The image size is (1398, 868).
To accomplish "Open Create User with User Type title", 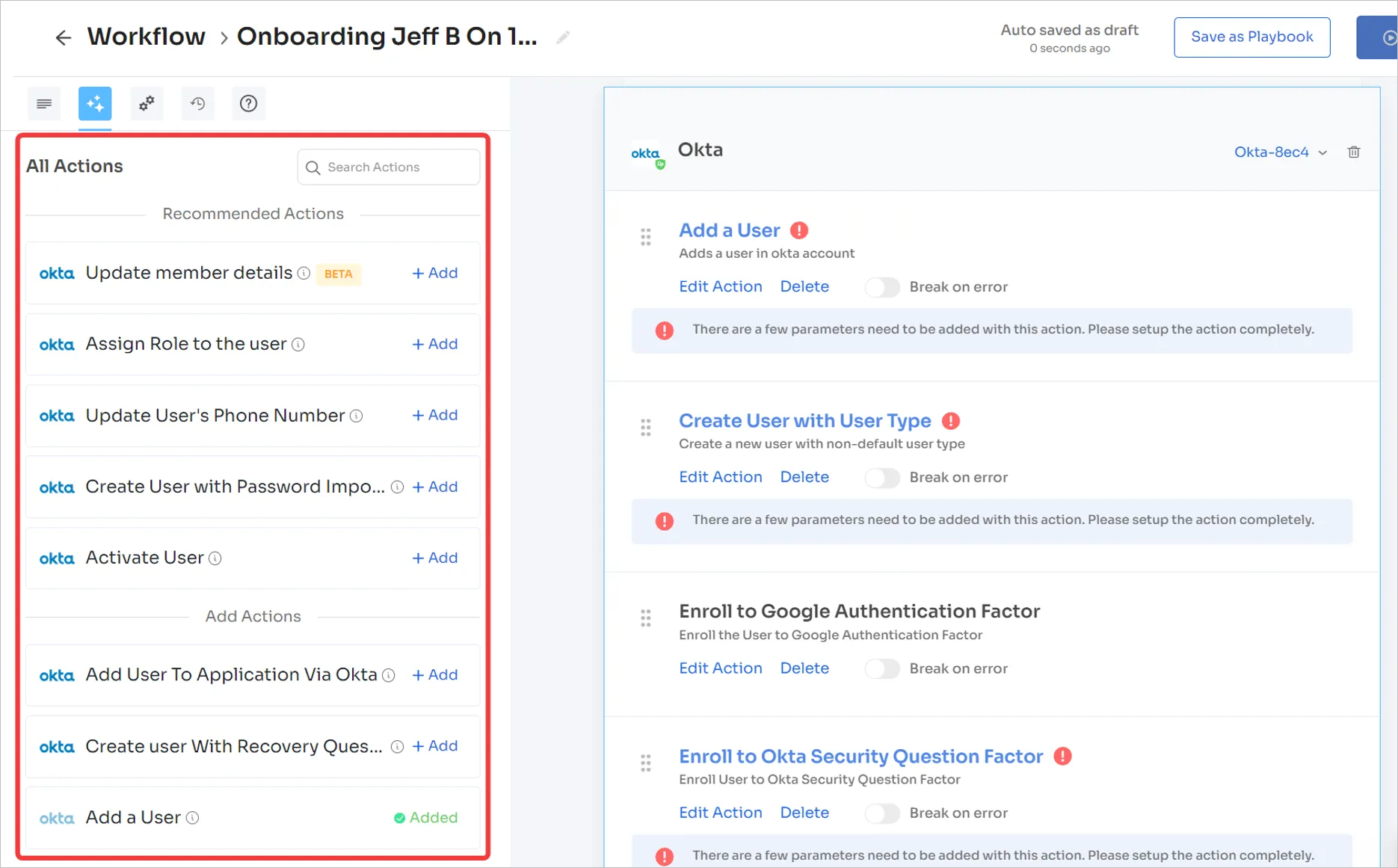I will (x=804, y=421).
